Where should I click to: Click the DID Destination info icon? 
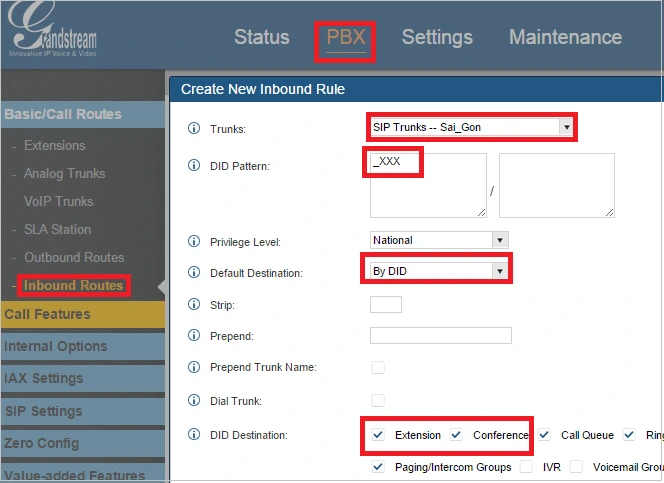(194, 435)
